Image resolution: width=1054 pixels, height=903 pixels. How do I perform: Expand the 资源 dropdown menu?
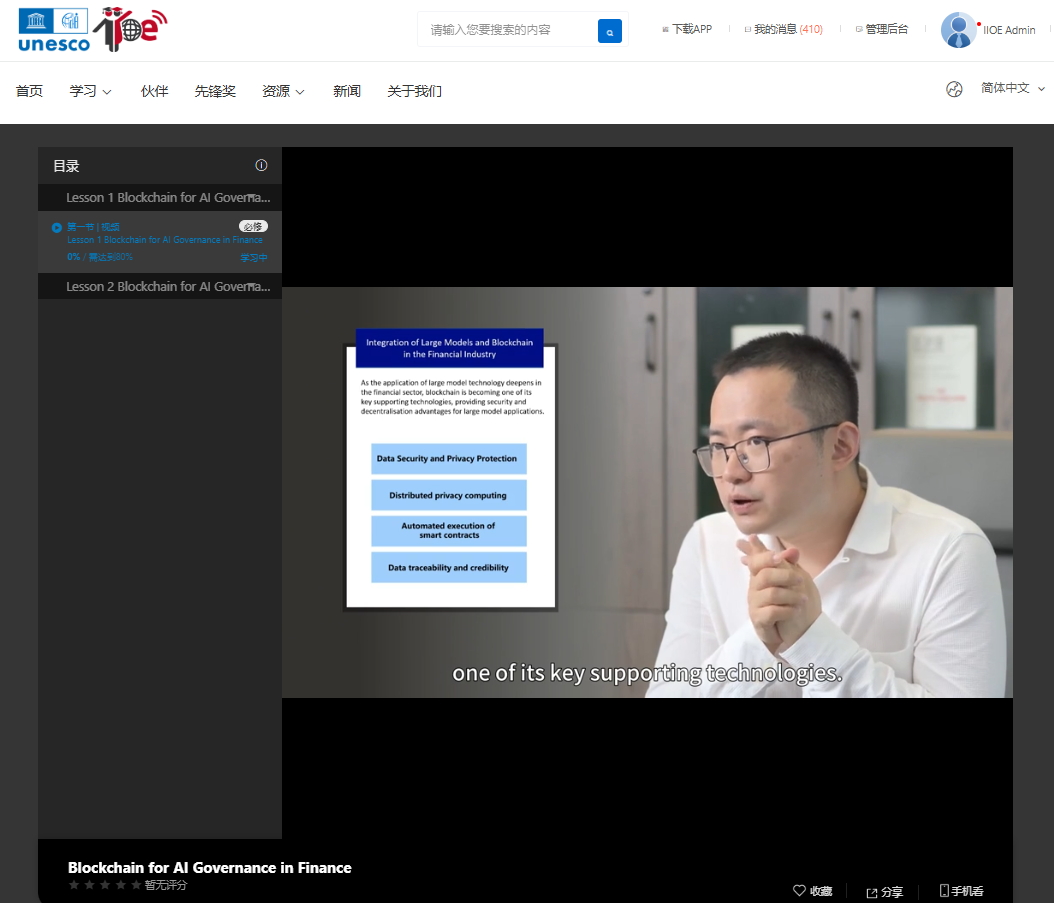[x=283, y=91]
